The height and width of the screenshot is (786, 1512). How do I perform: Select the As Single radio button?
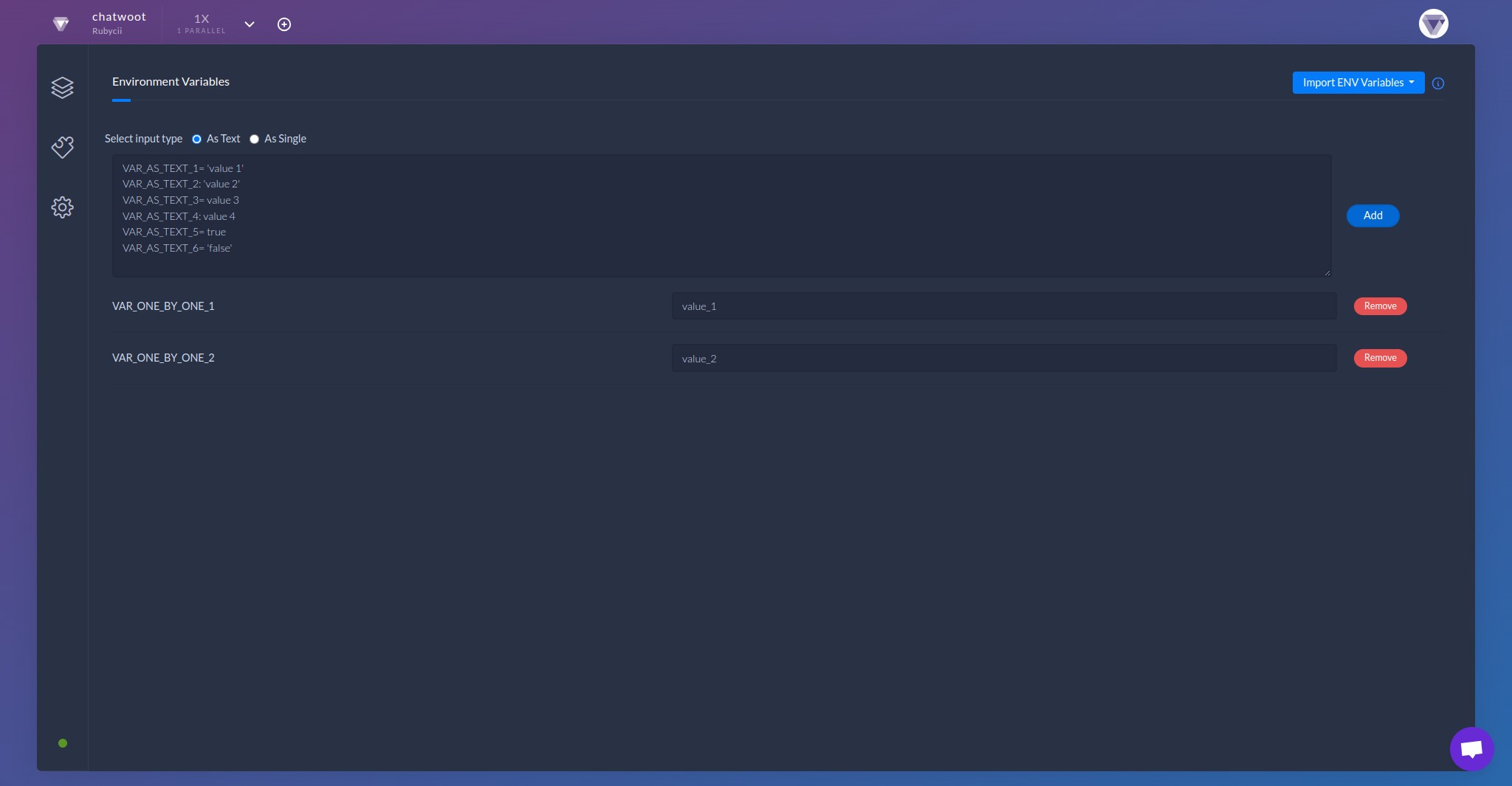pos(254,139)
